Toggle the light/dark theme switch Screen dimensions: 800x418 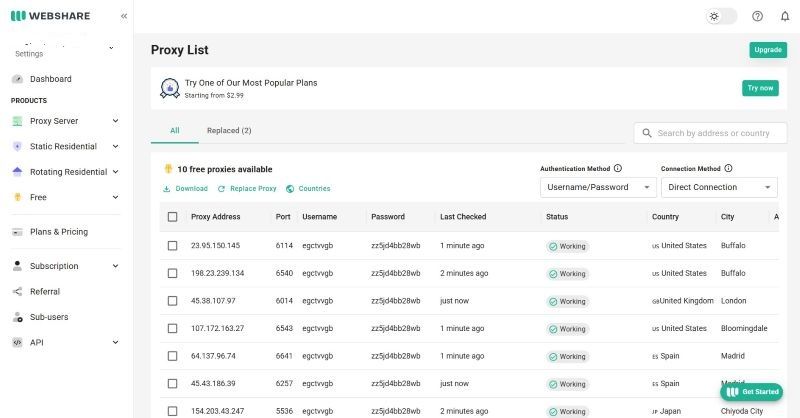[x=721, y=16]
